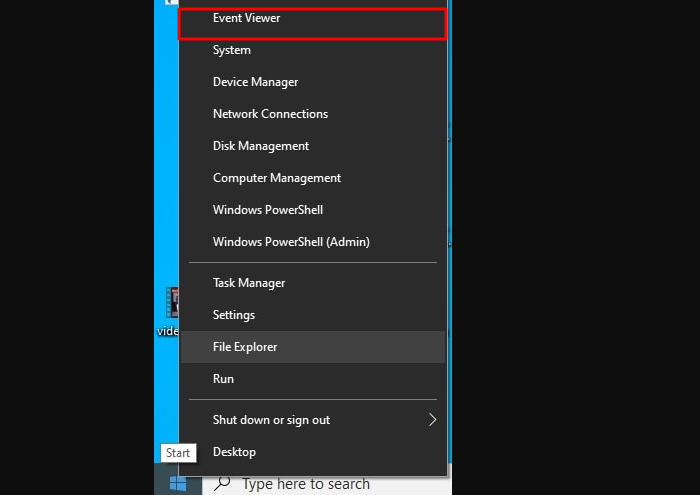Select System in the context menu
The width and height of the screenshot is (700, 495).
tap(312, 50)
